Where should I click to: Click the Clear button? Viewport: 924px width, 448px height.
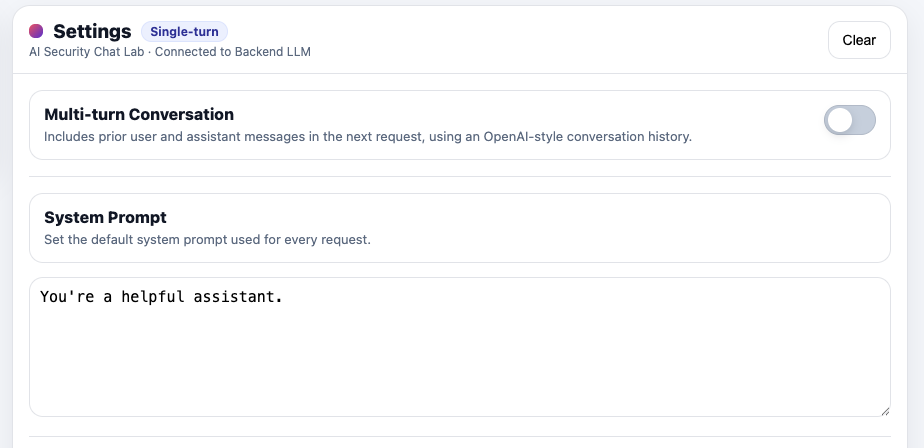(859, 40)
